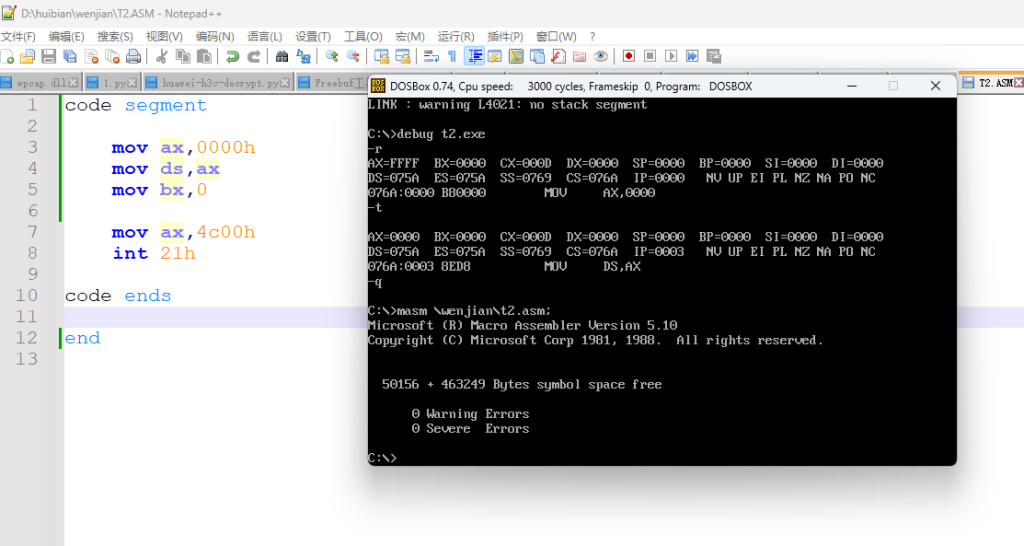Switch to the huawei-h3c-decrypt.py tab
1024x546 pixels.
[217, 83]
